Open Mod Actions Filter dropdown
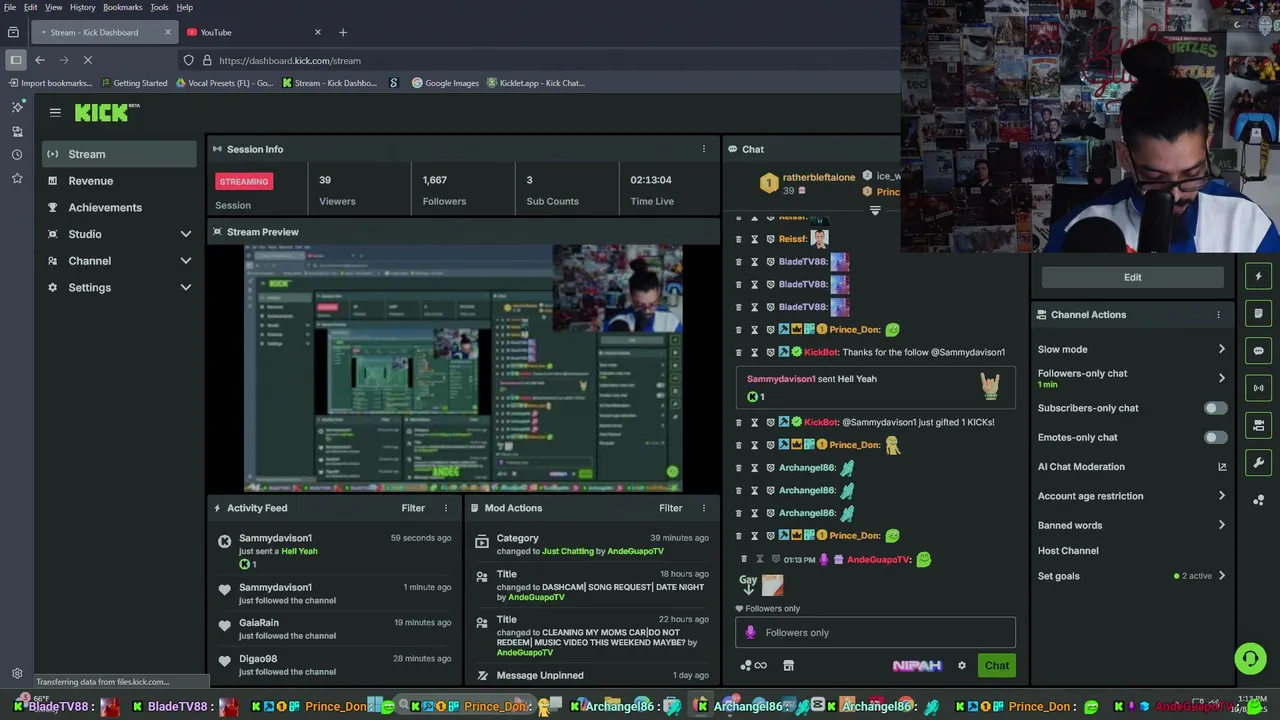1280x720 pixels. (x=670, y=508)
